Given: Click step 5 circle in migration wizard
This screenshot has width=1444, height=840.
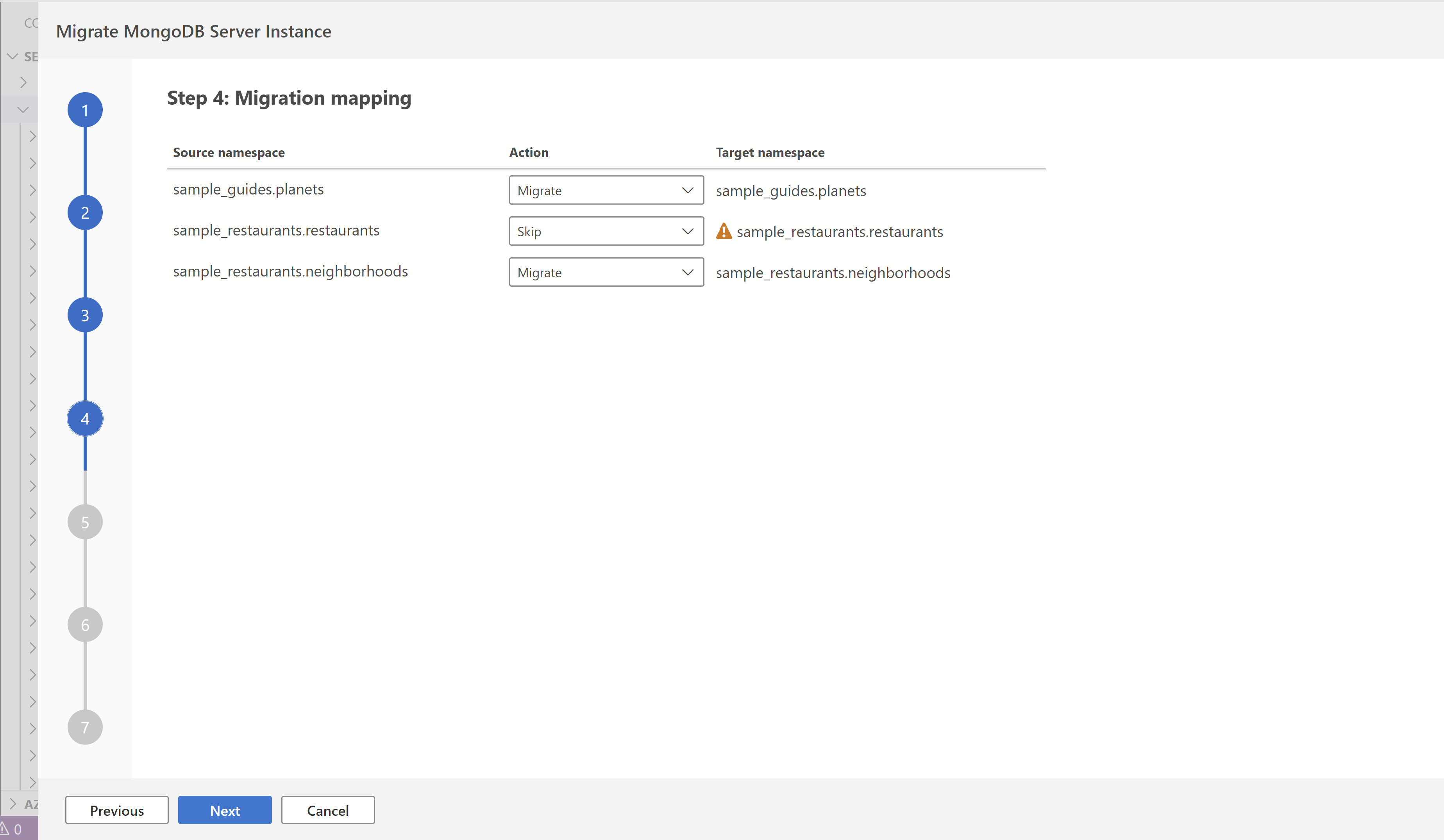Looking at the screenshot, I should coord(85,521).
